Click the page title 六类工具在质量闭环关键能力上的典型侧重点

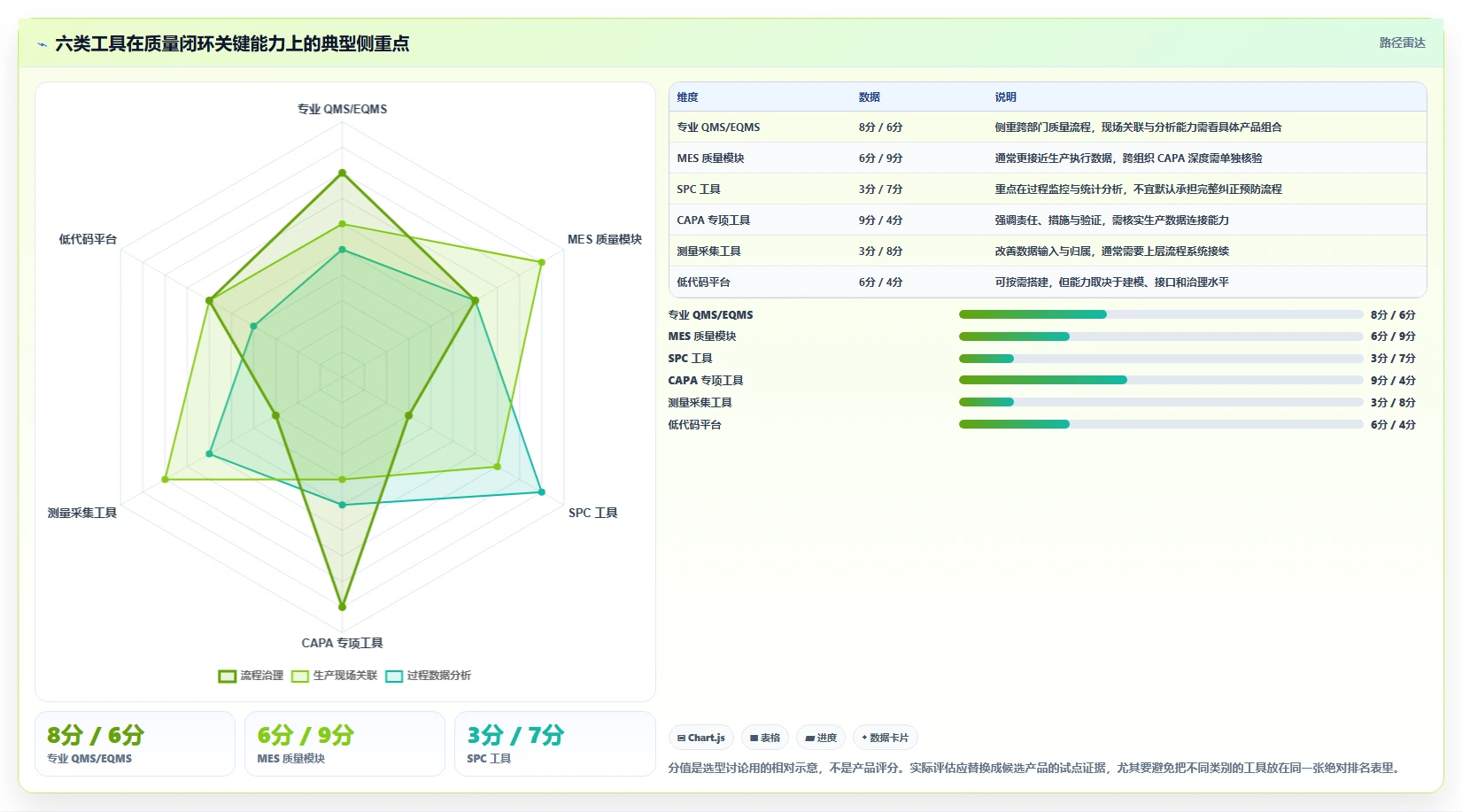[232, 43]
